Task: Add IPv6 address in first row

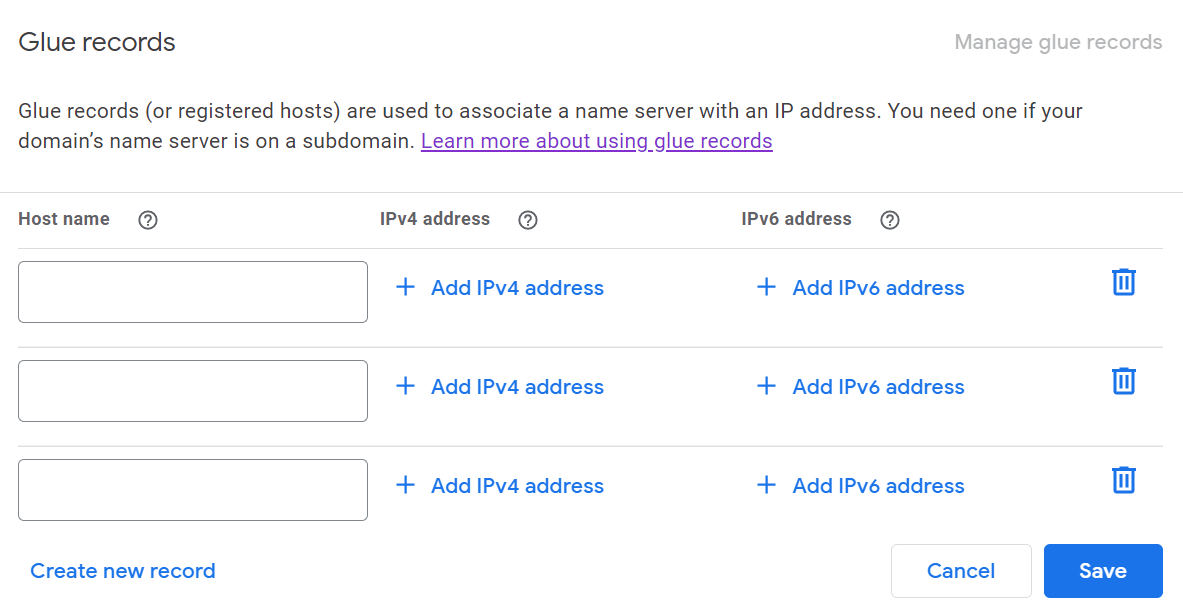Action: pyautogui.click(x=878, y=288)
